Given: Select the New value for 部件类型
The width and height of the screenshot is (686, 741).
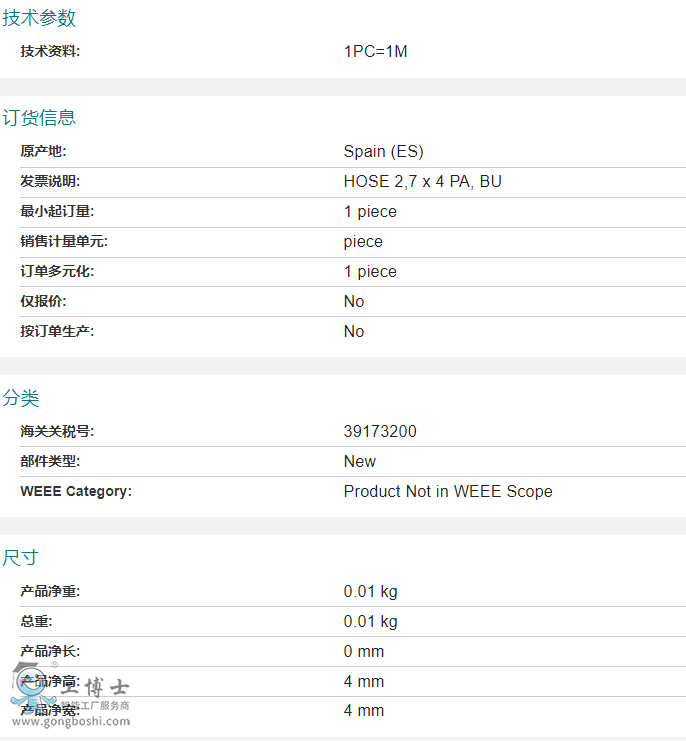Looking at the screenshot, I should [x=359, y=462].
